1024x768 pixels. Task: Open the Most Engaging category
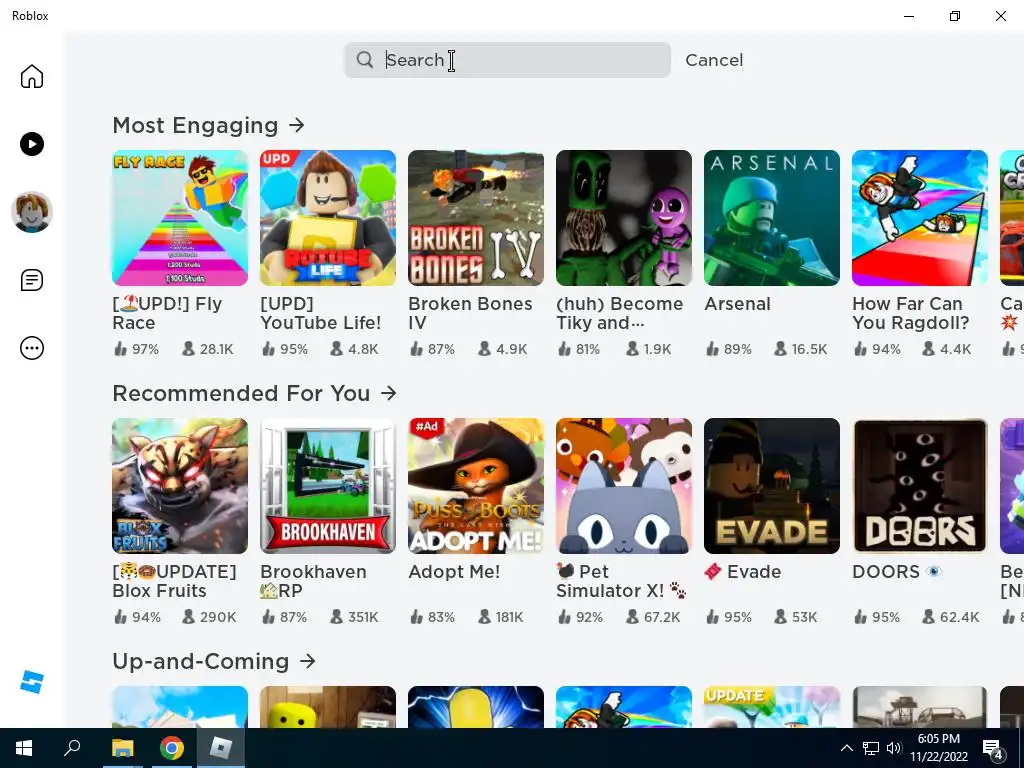(208, 125)
